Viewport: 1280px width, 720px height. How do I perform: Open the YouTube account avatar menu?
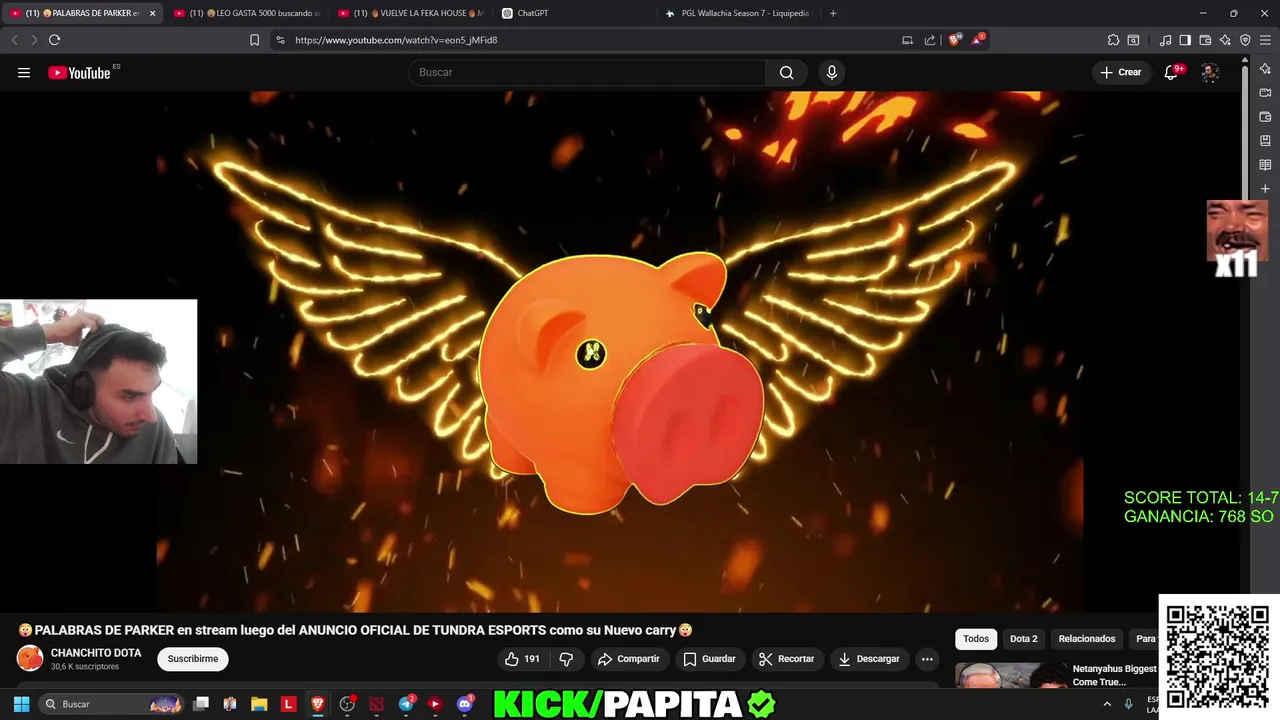(x=1209, y=72)
